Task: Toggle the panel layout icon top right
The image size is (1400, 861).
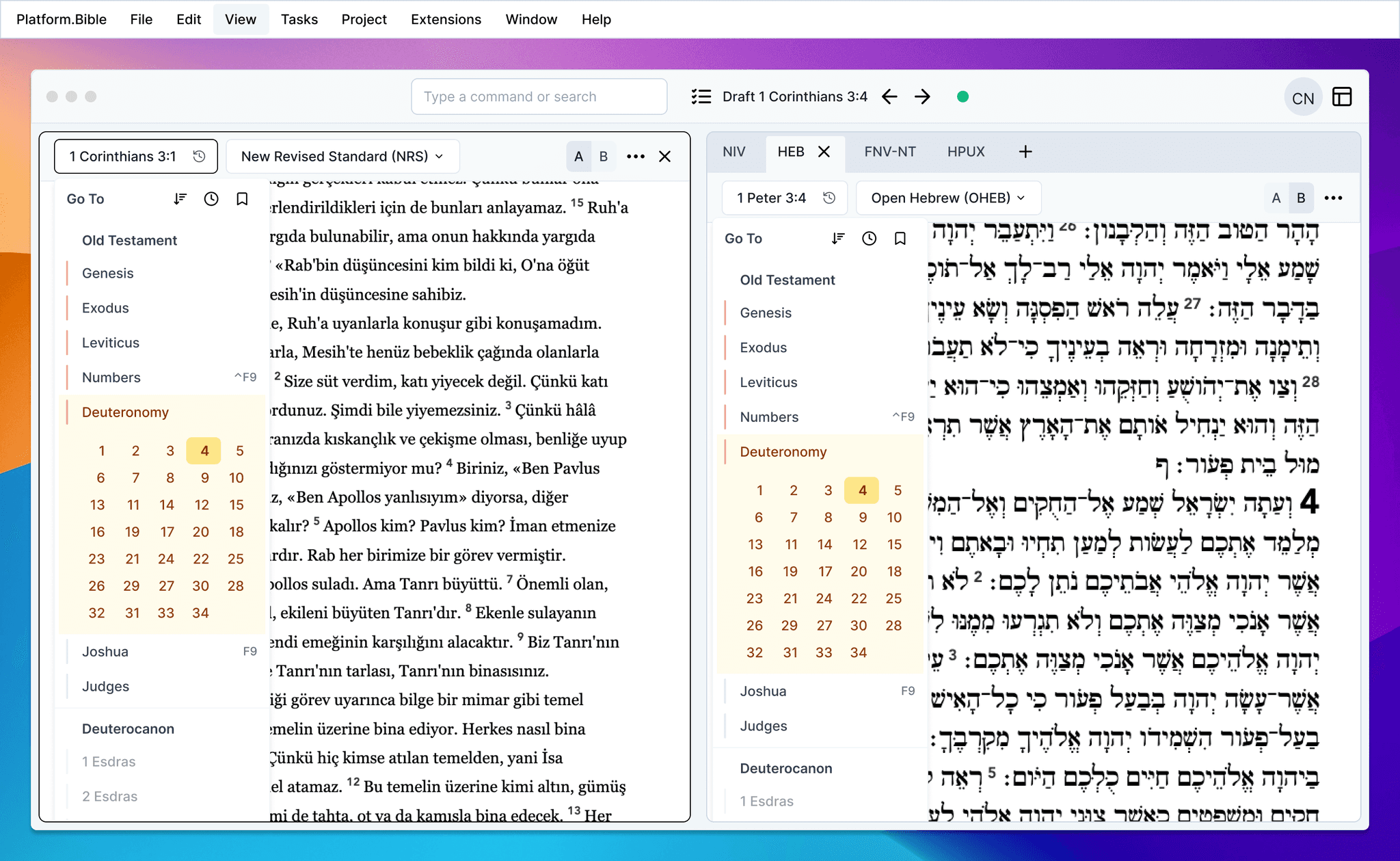Action: [x=1341, y=96]
